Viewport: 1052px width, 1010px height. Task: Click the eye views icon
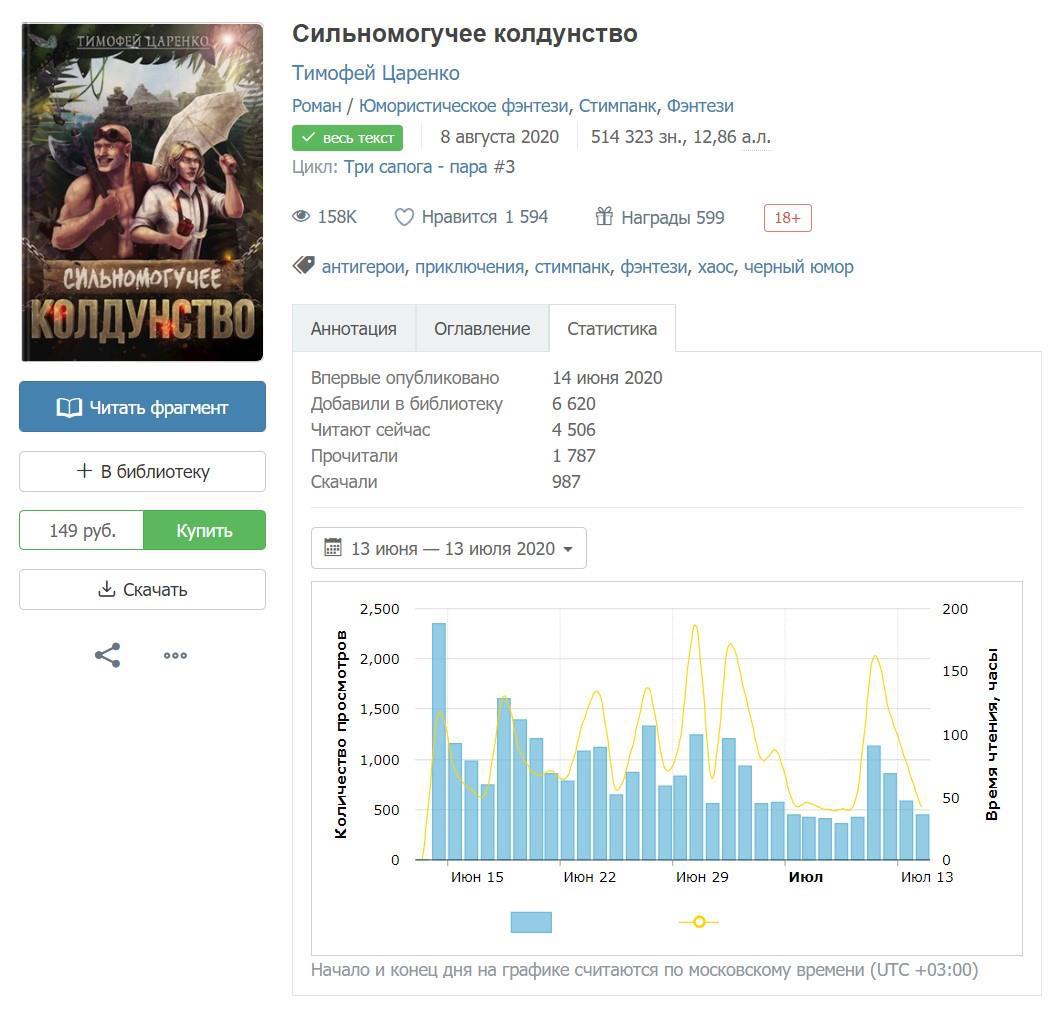point(301,217)
